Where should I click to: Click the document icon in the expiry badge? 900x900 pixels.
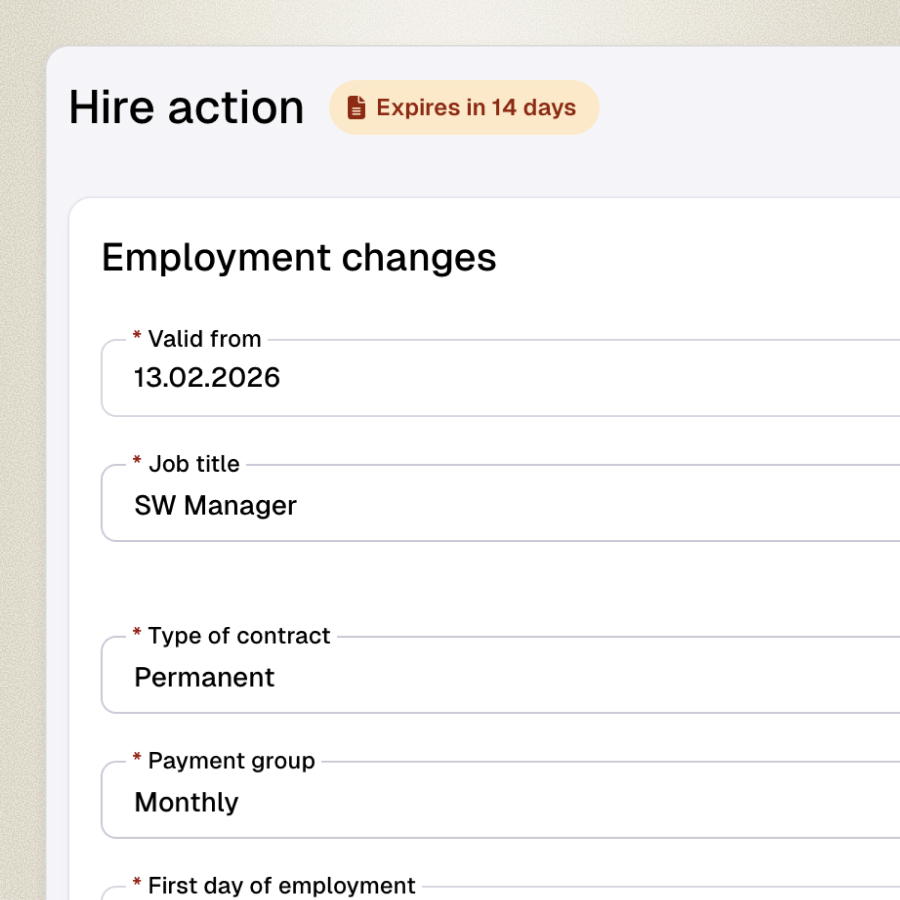tap(355, 107)
